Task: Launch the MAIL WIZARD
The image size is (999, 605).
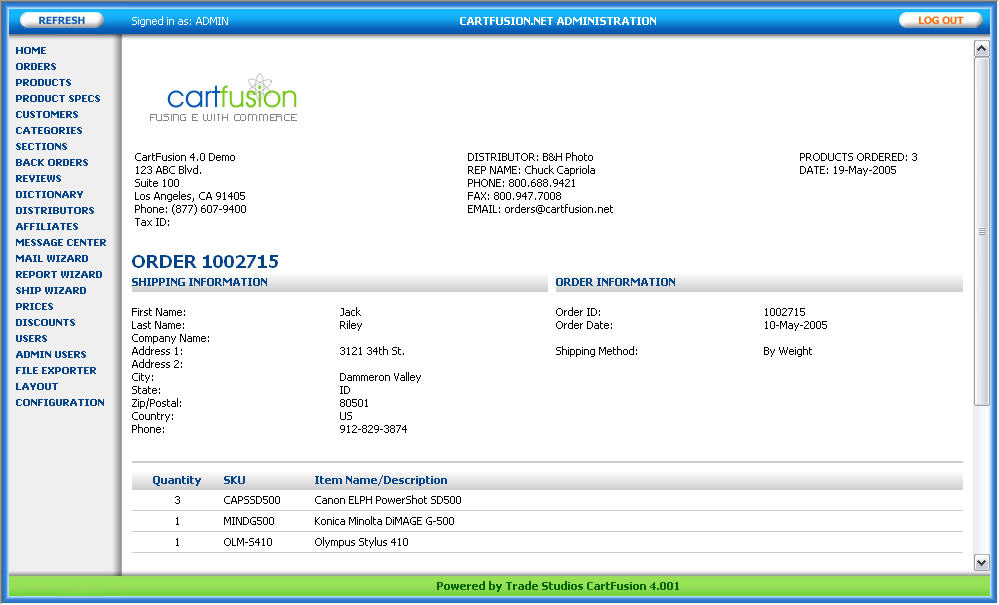Action: pos(52,258)
